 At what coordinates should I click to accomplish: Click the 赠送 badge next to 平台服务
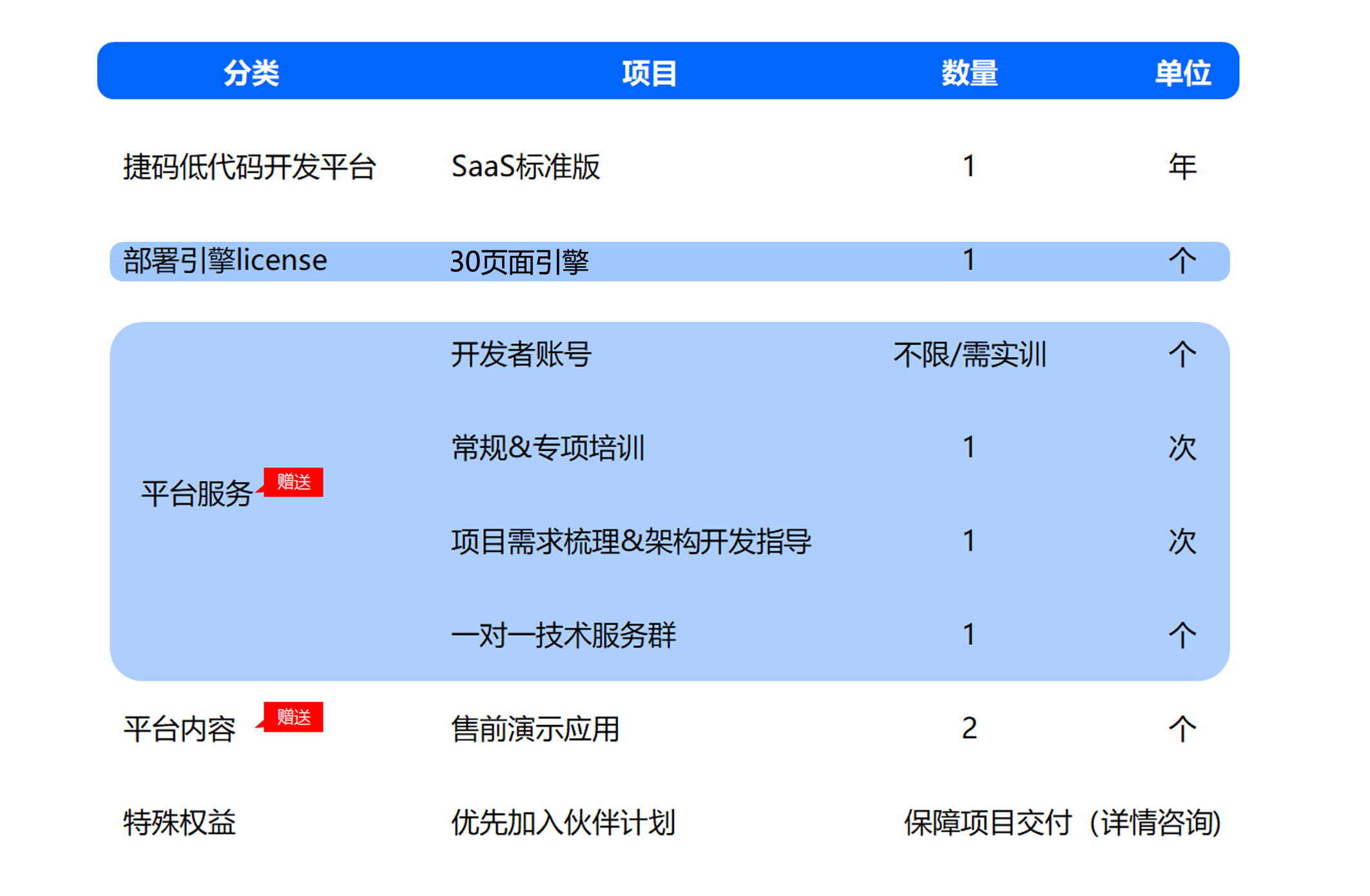[x=293, y=482]
